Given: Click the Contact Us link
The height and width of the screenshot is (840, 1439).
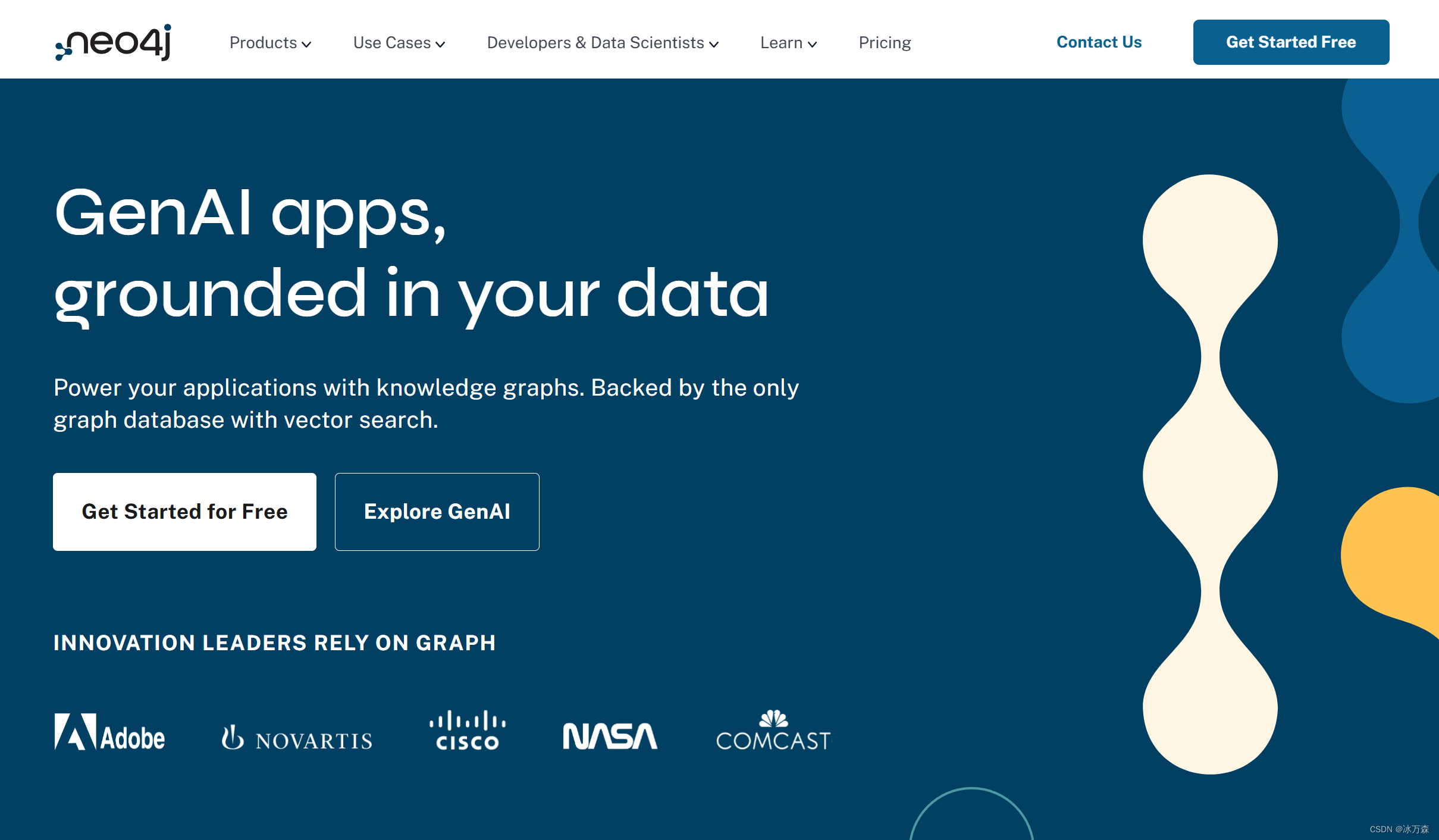Looking at the screenshot, I should (x=1099, y=42).
